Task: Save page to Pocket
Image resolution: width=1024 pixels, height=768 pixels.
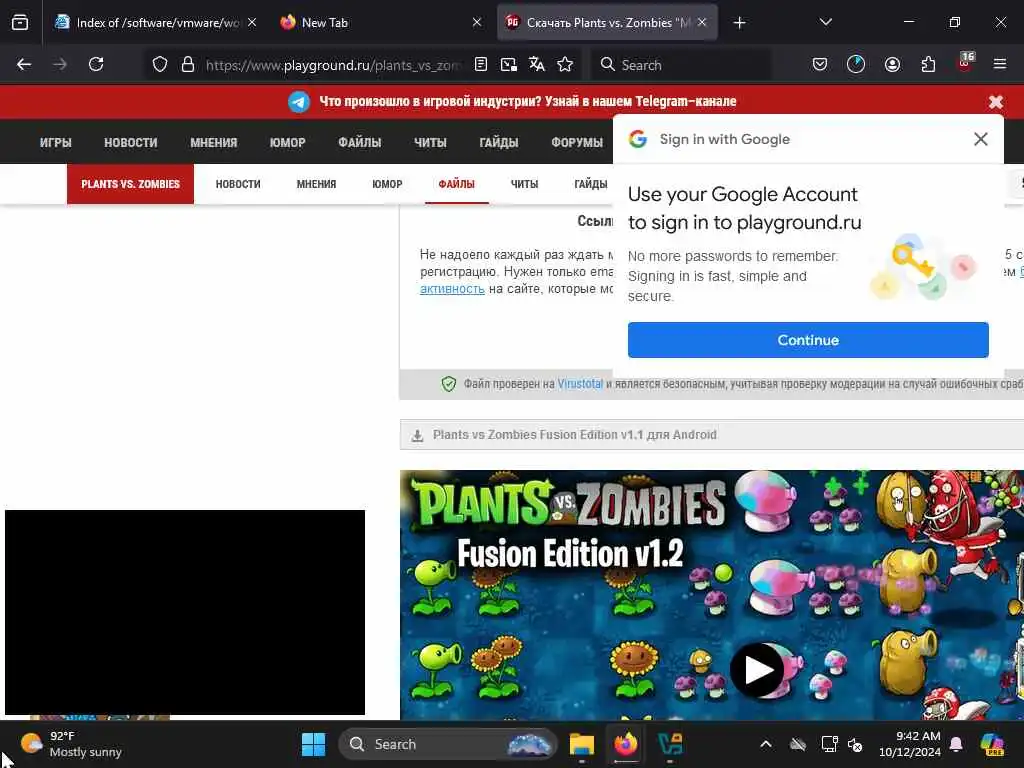Action: coord(820,64)
